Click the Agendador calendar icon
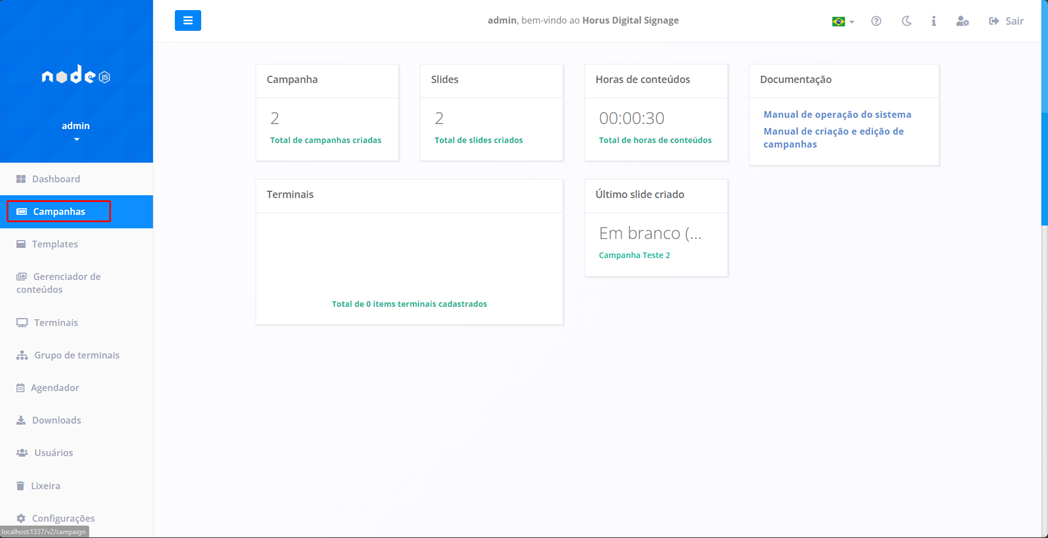Viewport: 1048px width, 538px height. 20,388
